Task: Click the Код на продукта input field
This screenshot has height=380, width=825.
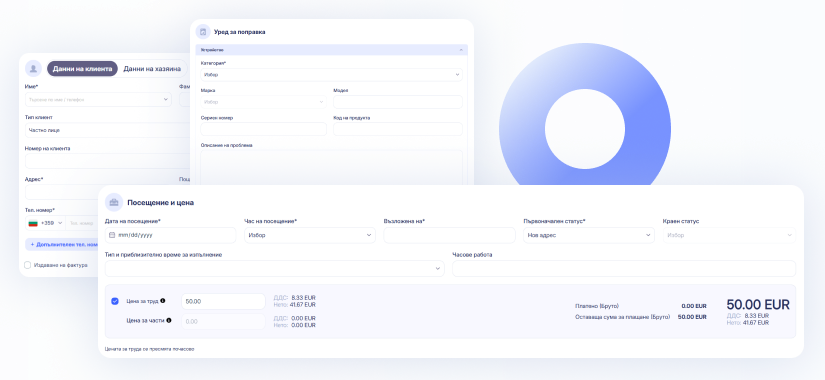Action: click(x=398, y=129)
